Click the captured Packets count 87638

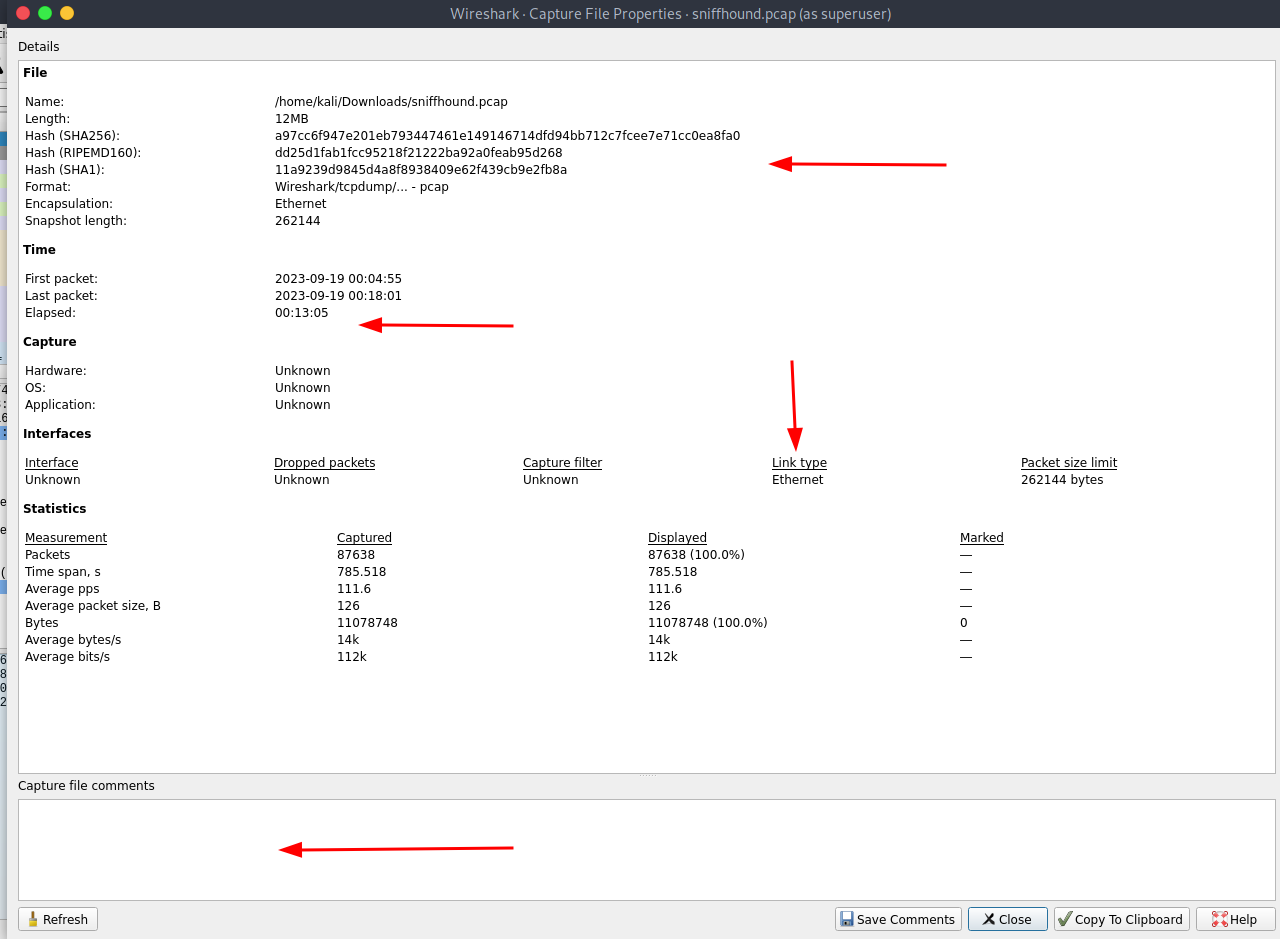[355, 555]
